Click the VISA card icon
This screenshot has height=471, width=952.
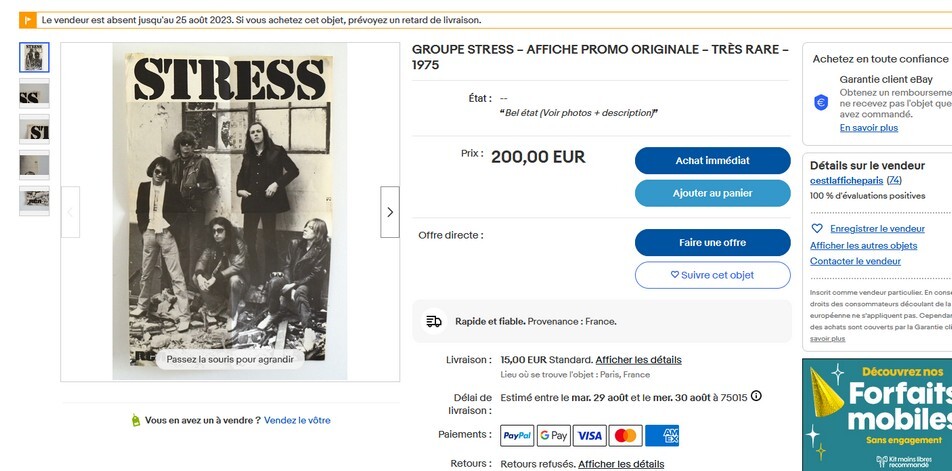(589, 435)
